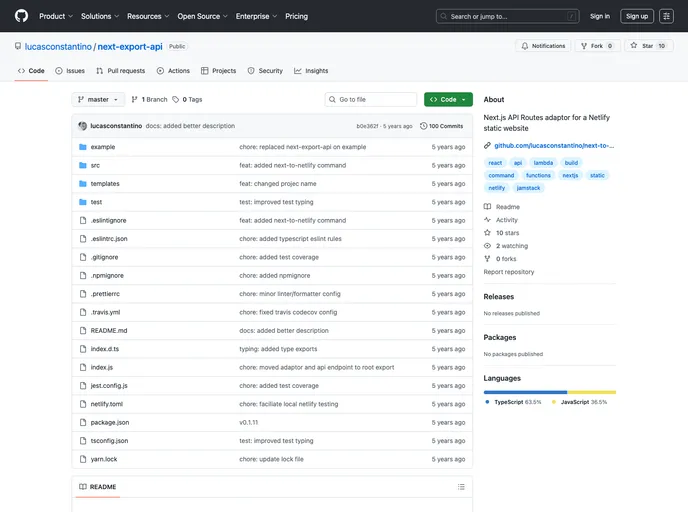Switch to the Insights tab
688x512 pixels.
(311, 71)
